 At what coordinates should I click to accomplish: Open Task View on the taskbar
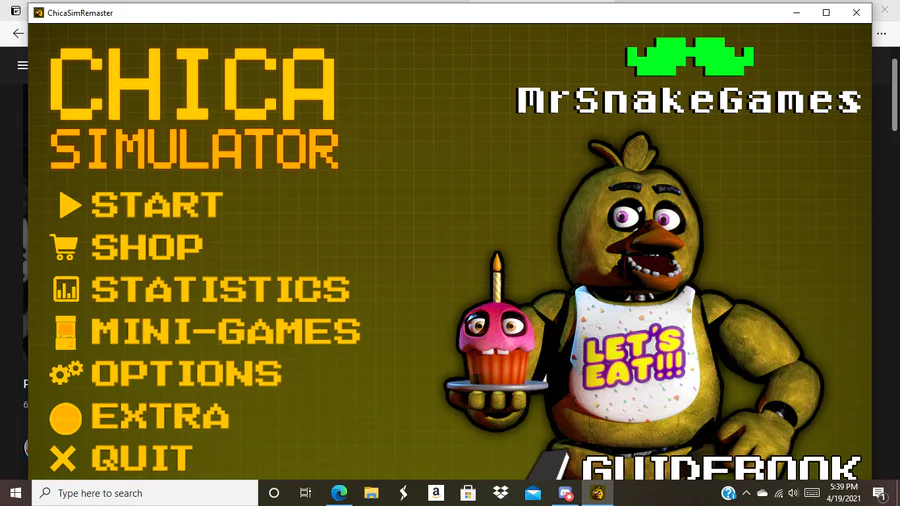(305, 493)
